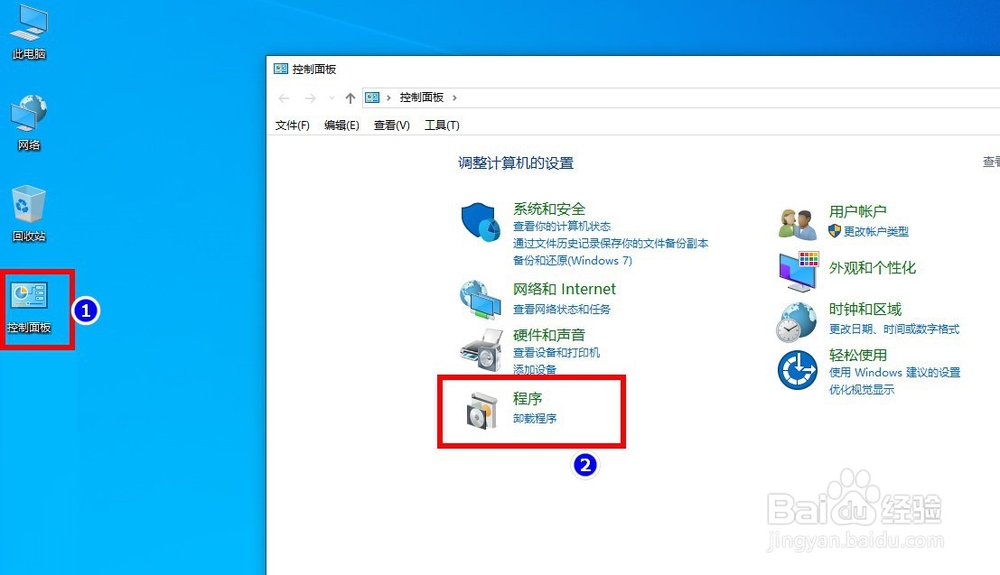The height and width of the screenshot is (575, 1000).
Task: Open the 查看(V) menu
Action: coord(392,126)
